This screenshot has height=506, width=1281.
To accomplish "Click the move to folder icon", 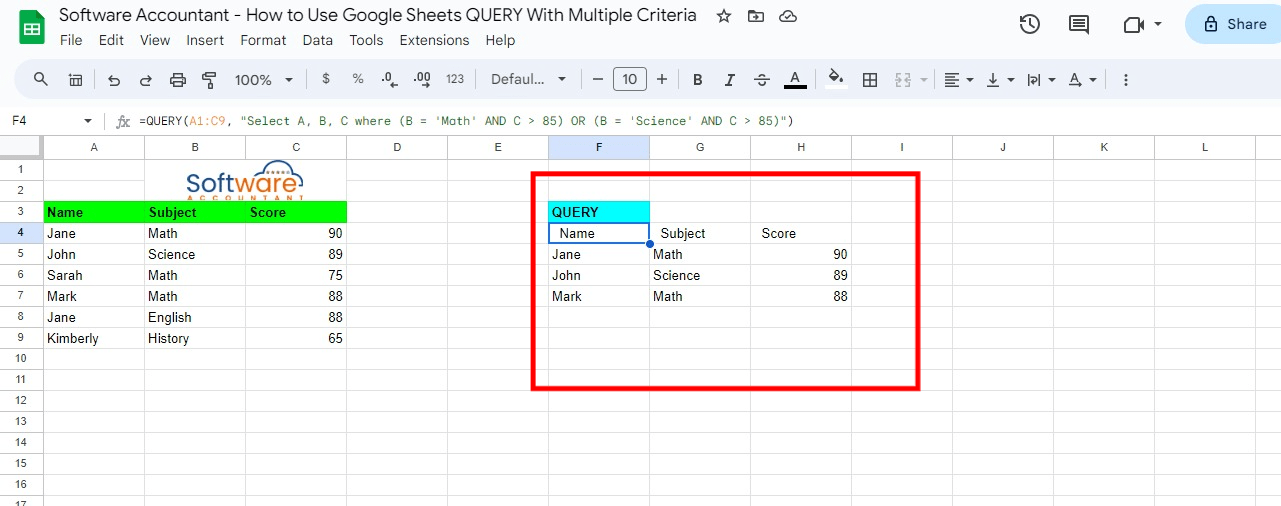I will click(756, 17).
